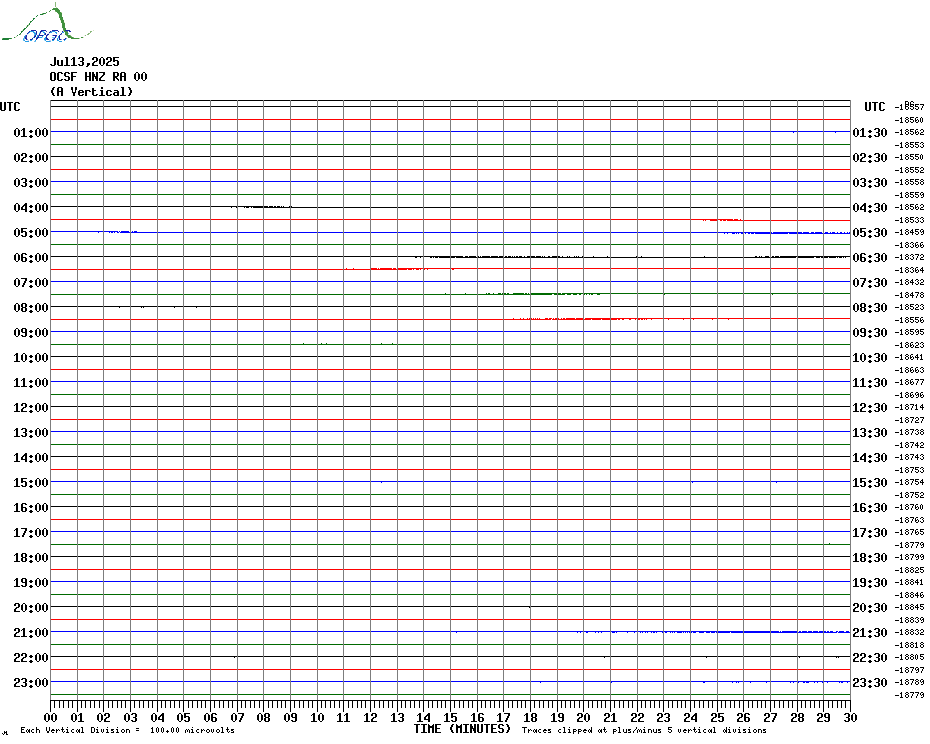This screenshot has width=930, height=744.
Task: Click the offset value -18832
Action: [910, 632]
